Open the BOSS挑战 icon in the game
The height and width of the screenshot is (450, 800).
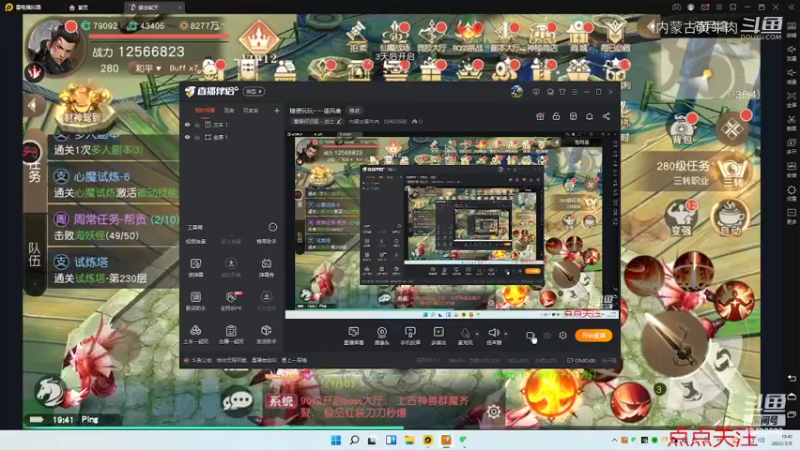pos(468,36)
